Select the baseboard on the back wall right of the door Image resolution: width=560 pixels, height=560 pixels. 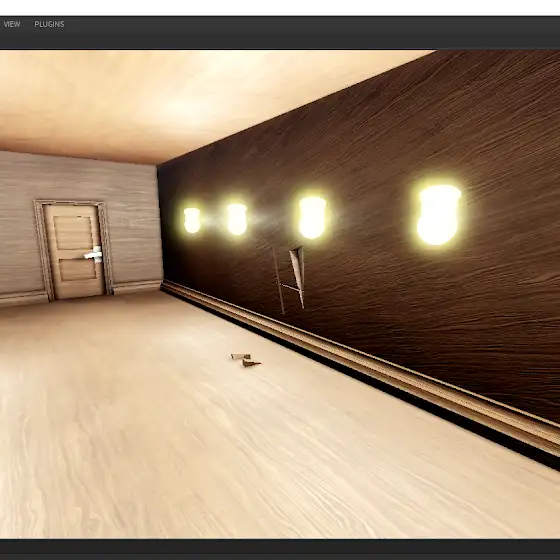(x=137, y=286)
